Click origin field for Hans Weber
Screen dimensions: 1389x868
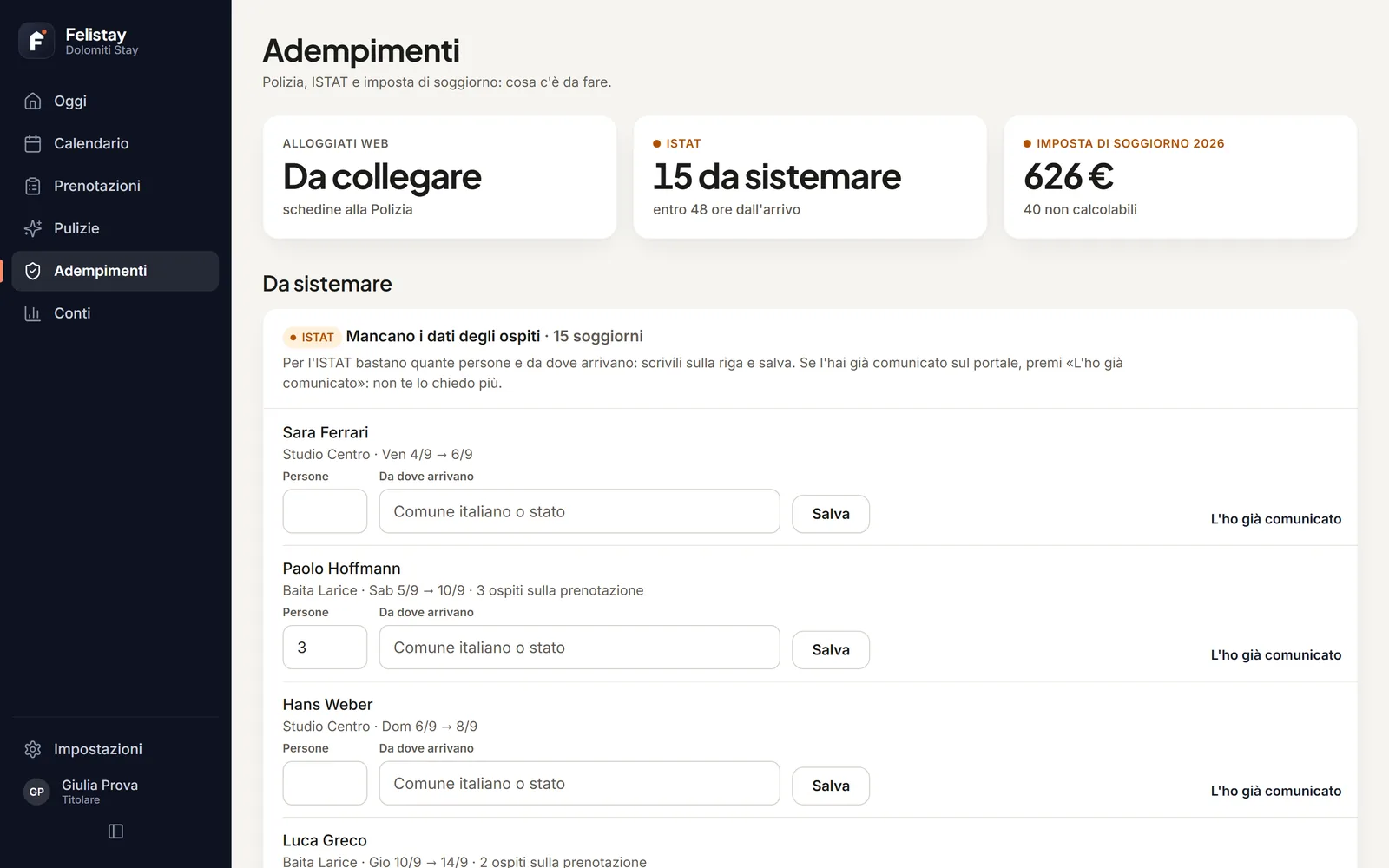[x=579, y=783]
